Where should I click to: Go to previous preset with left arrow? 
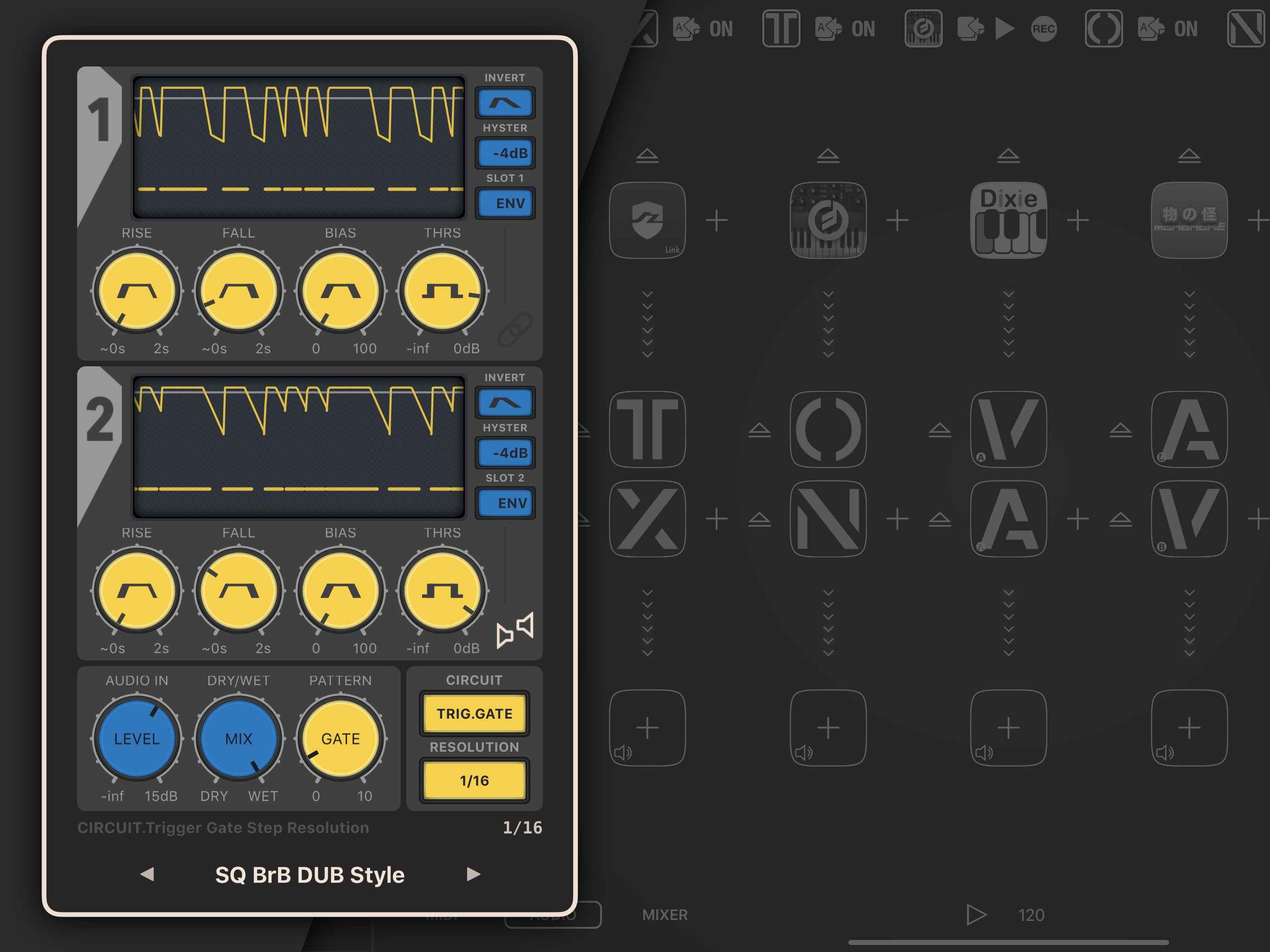point(147,874)
